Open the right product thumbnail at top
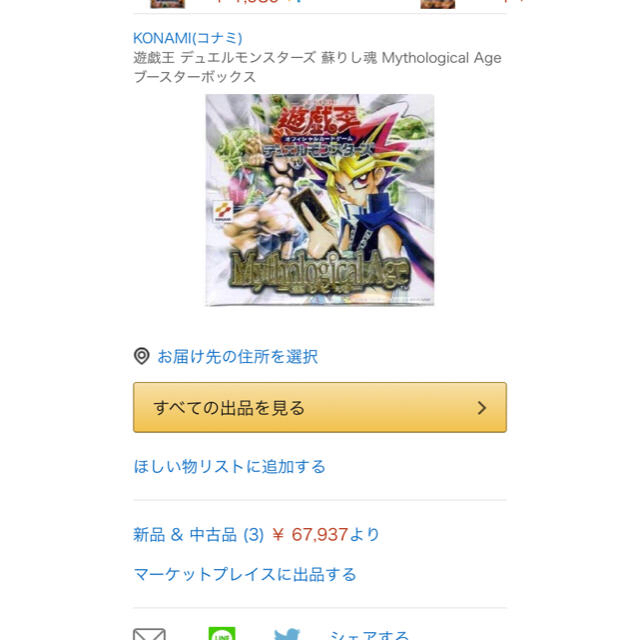The height and width of the screenshot is (640, 640). pyautogui.click(x=438, y=4)
